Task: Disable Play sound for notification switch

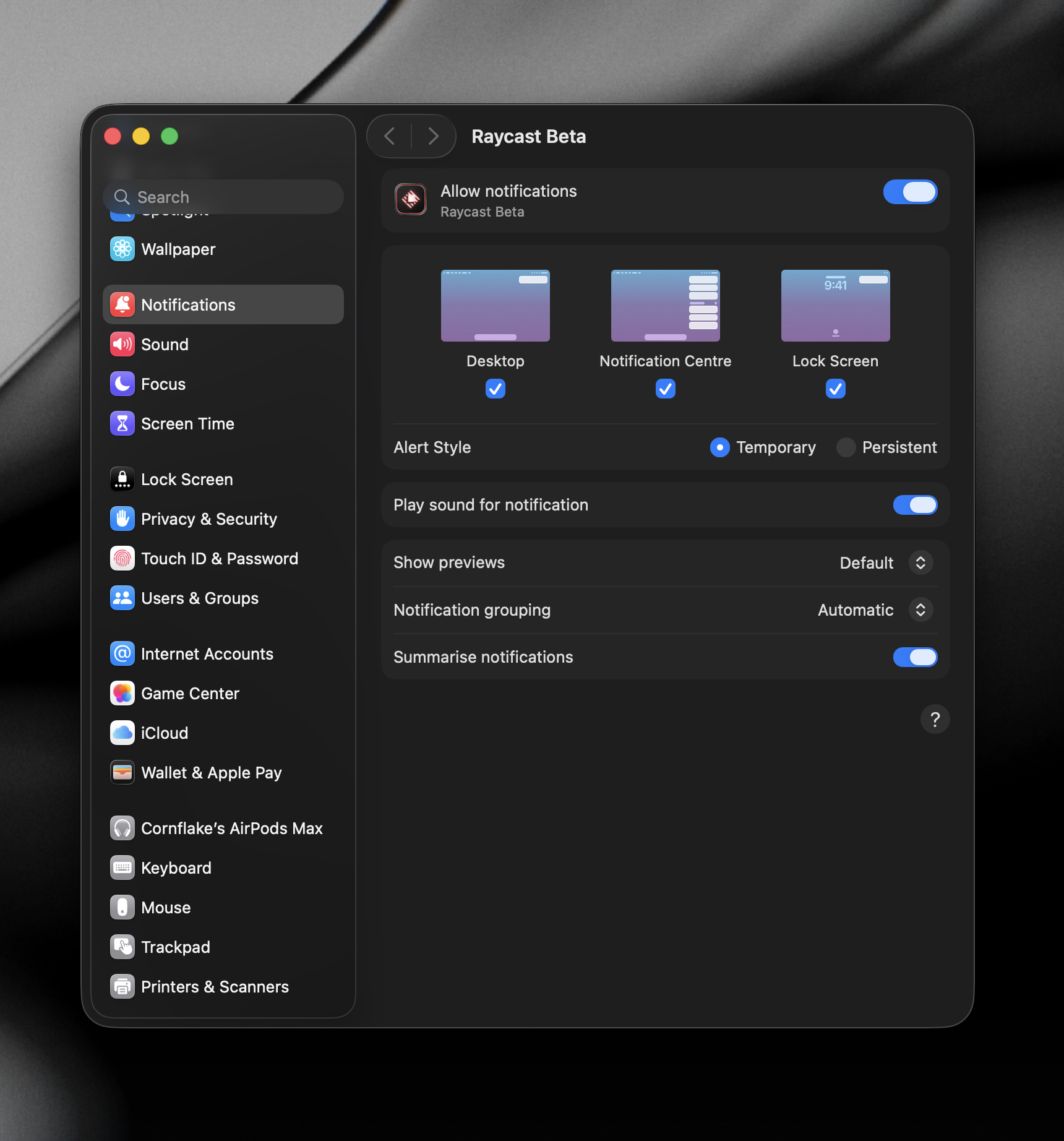Action: pos(915,505)
